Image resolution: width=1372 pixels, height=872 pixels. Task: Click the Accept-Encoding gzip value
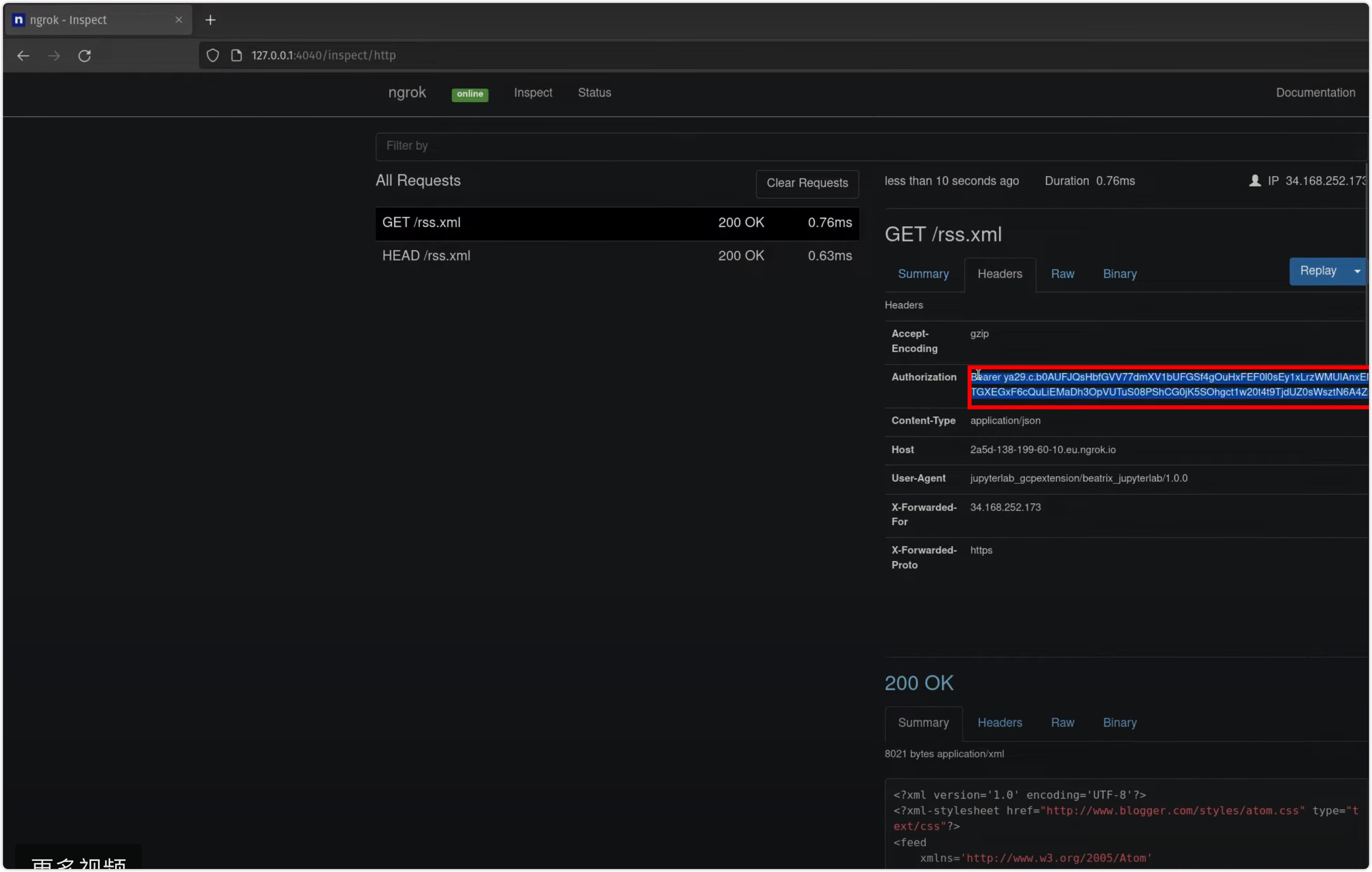tap(979, 334)
